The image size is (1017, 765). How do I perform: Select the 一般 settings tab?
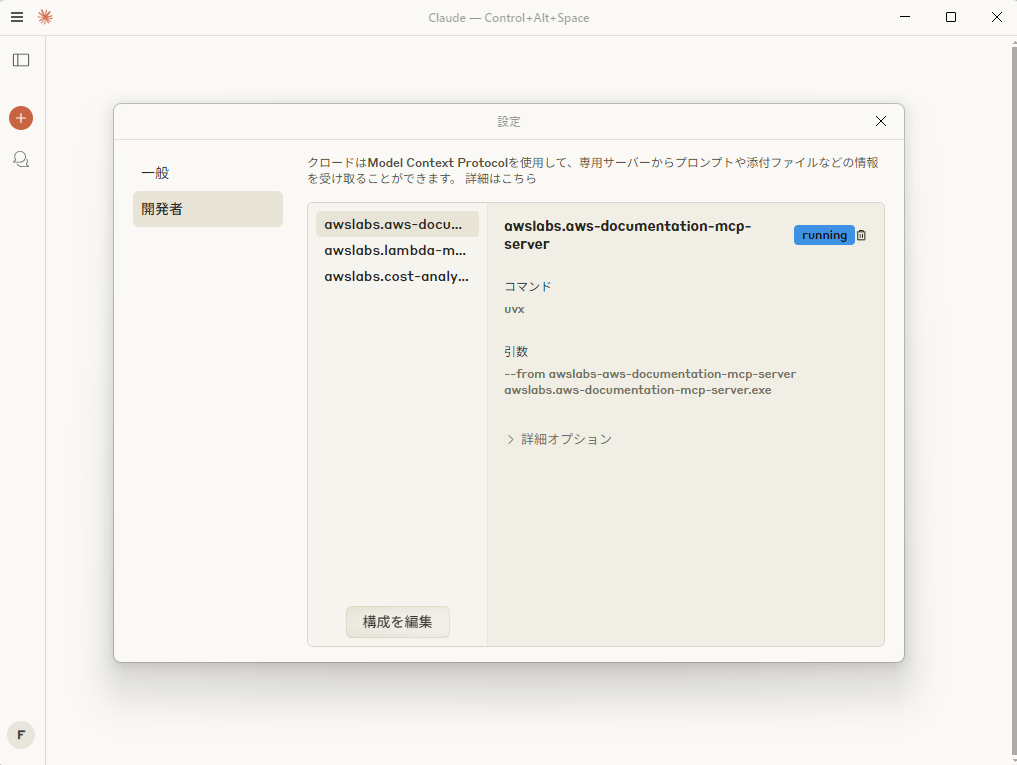pos(208,173)
